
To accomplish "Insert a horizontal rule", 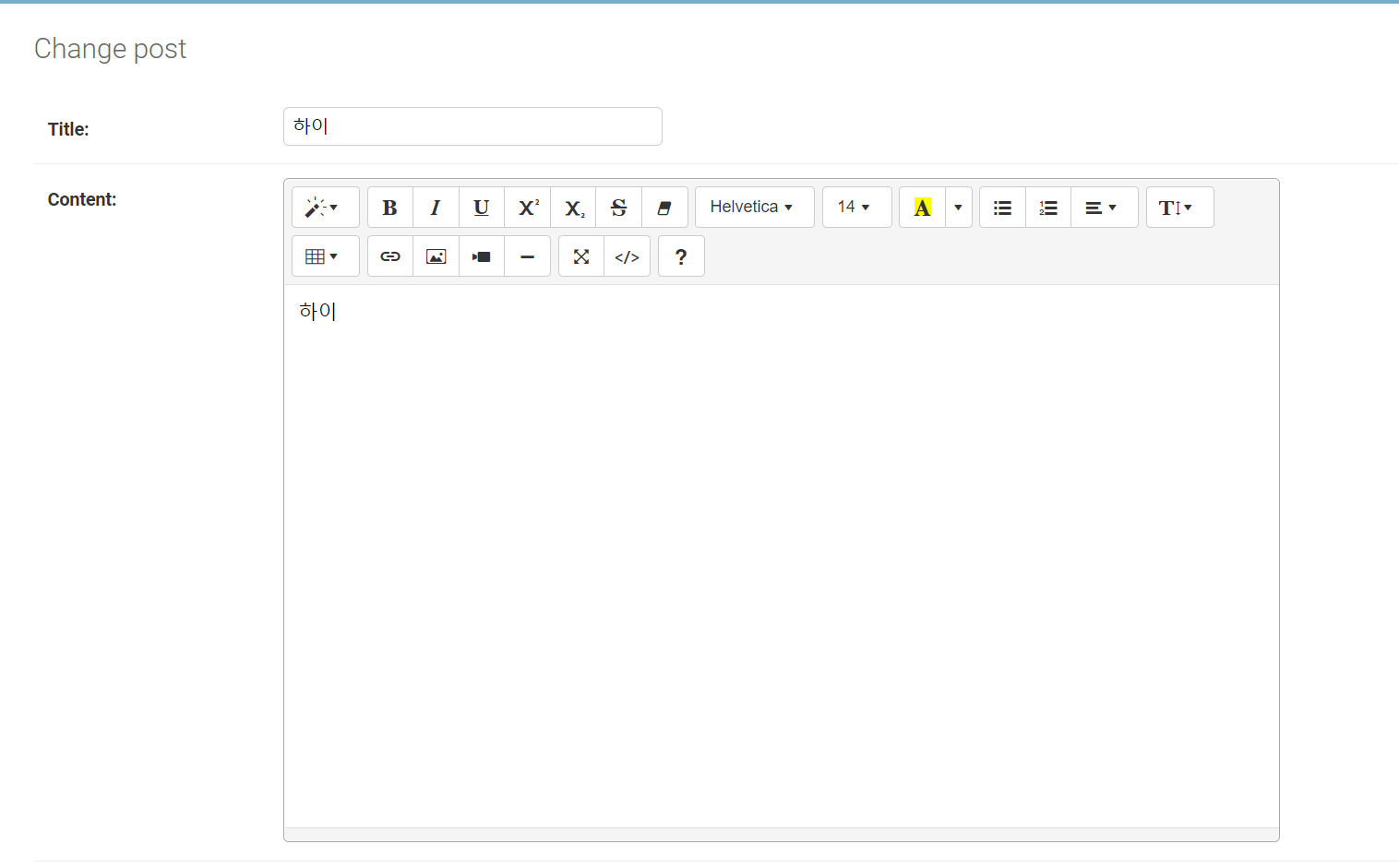I will click(528, 256).
